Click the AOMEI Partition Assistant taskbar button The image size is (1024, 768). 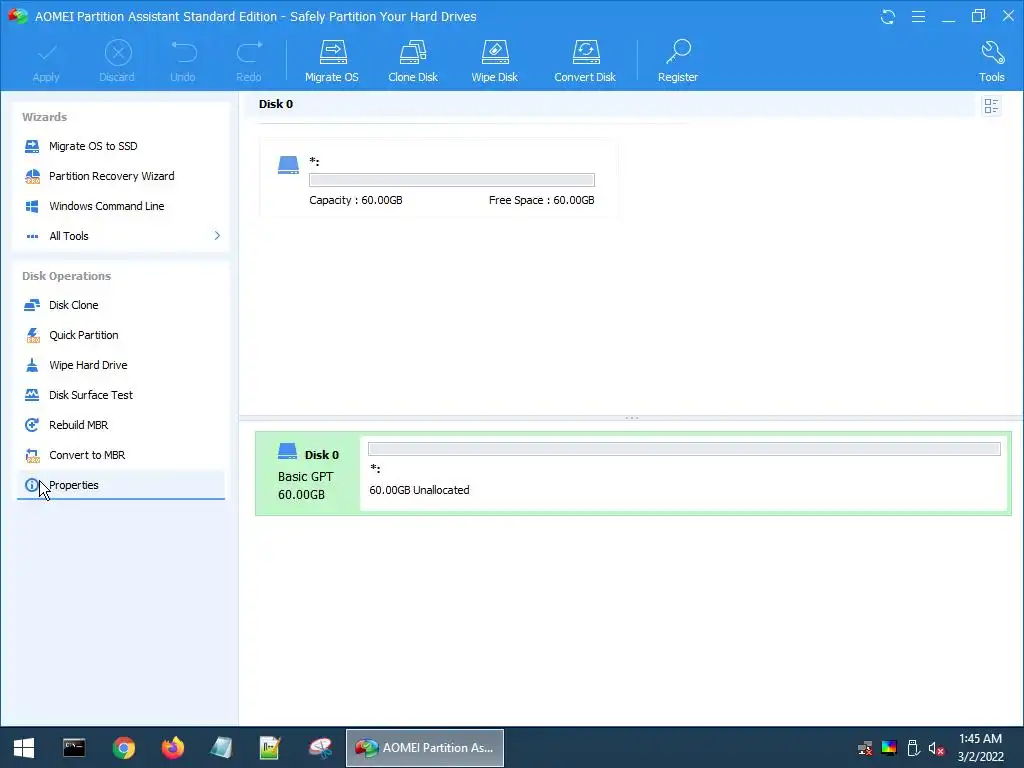(x=424, y=748)
